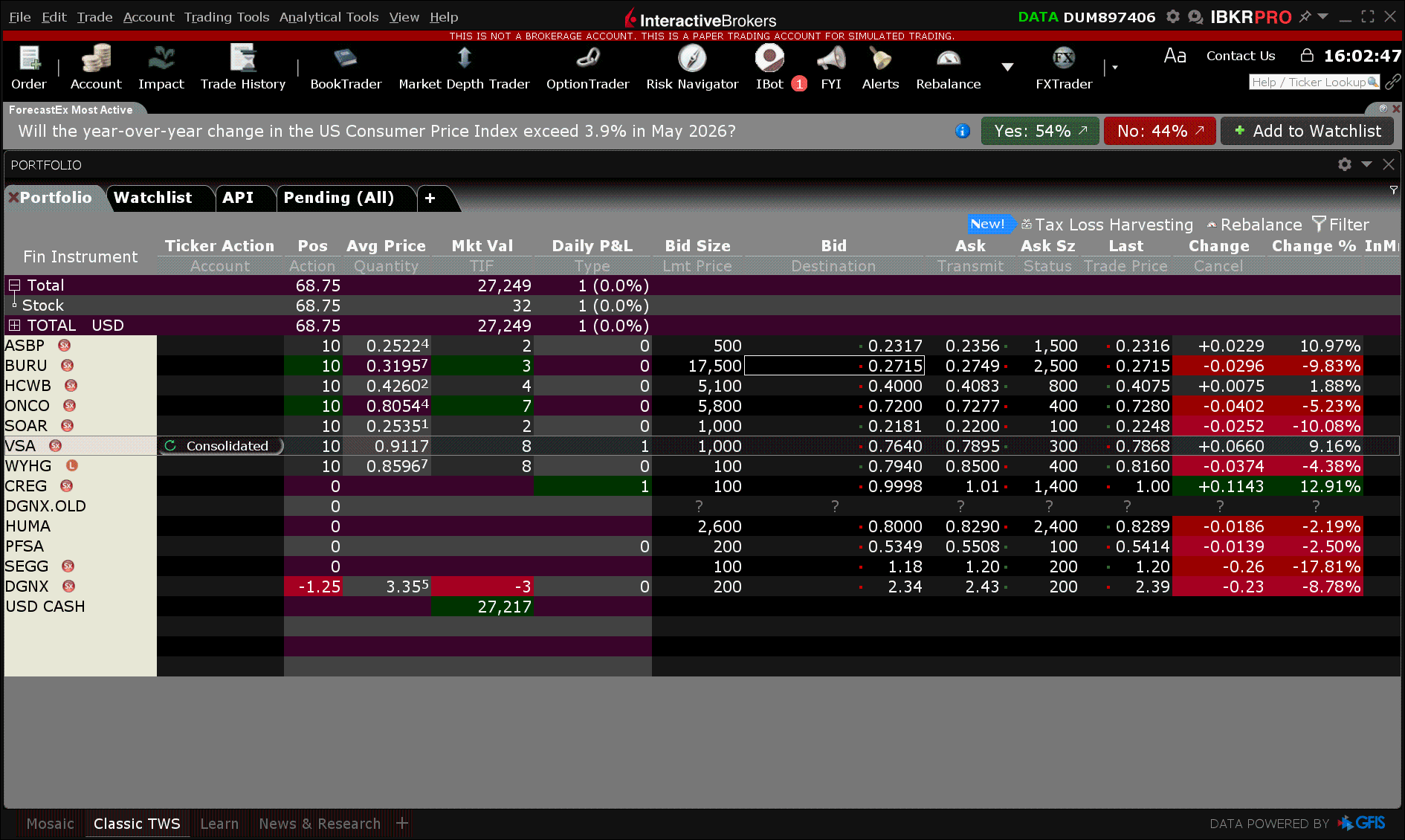Click the WYHG status icon

[72, 466]
